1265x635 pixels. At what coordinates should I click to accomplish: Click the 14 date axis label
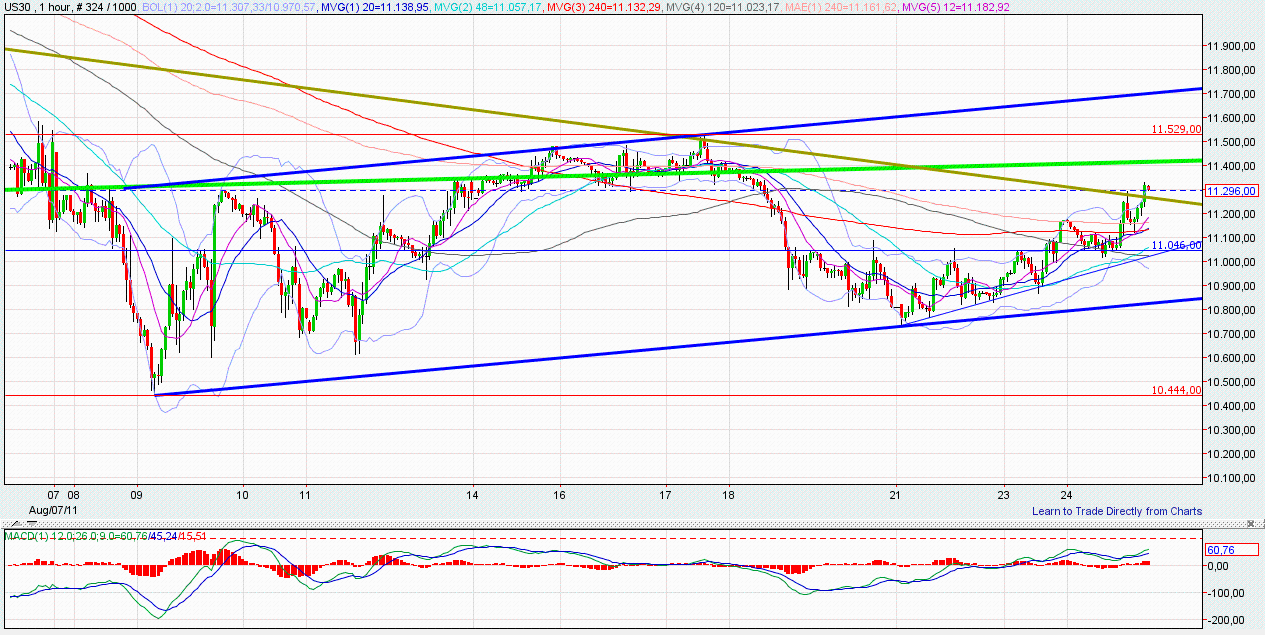(472, 495)
